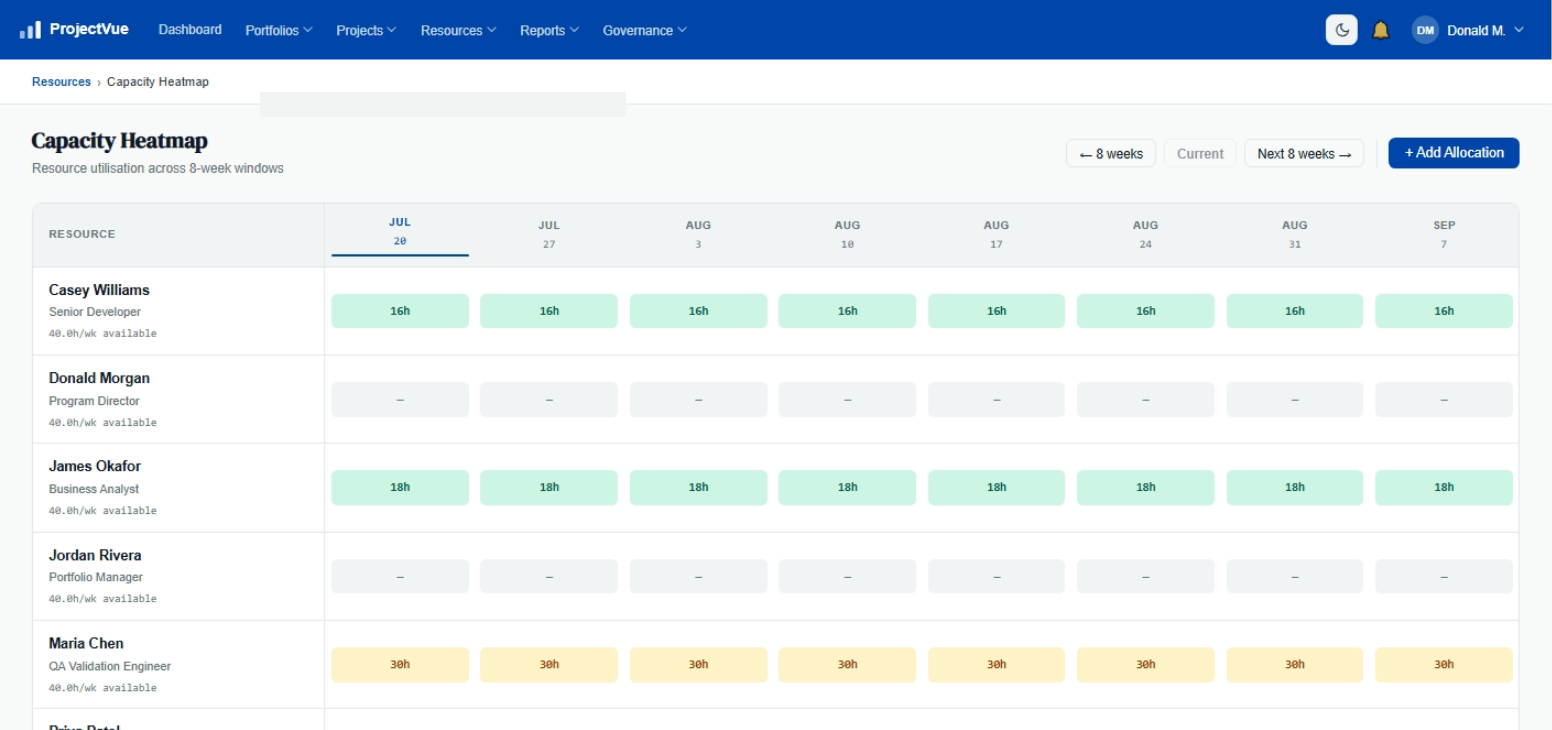The width and height of the screenshot is (1552, 730).
Task: Click the Program Director role label
Action: [94, 401]
